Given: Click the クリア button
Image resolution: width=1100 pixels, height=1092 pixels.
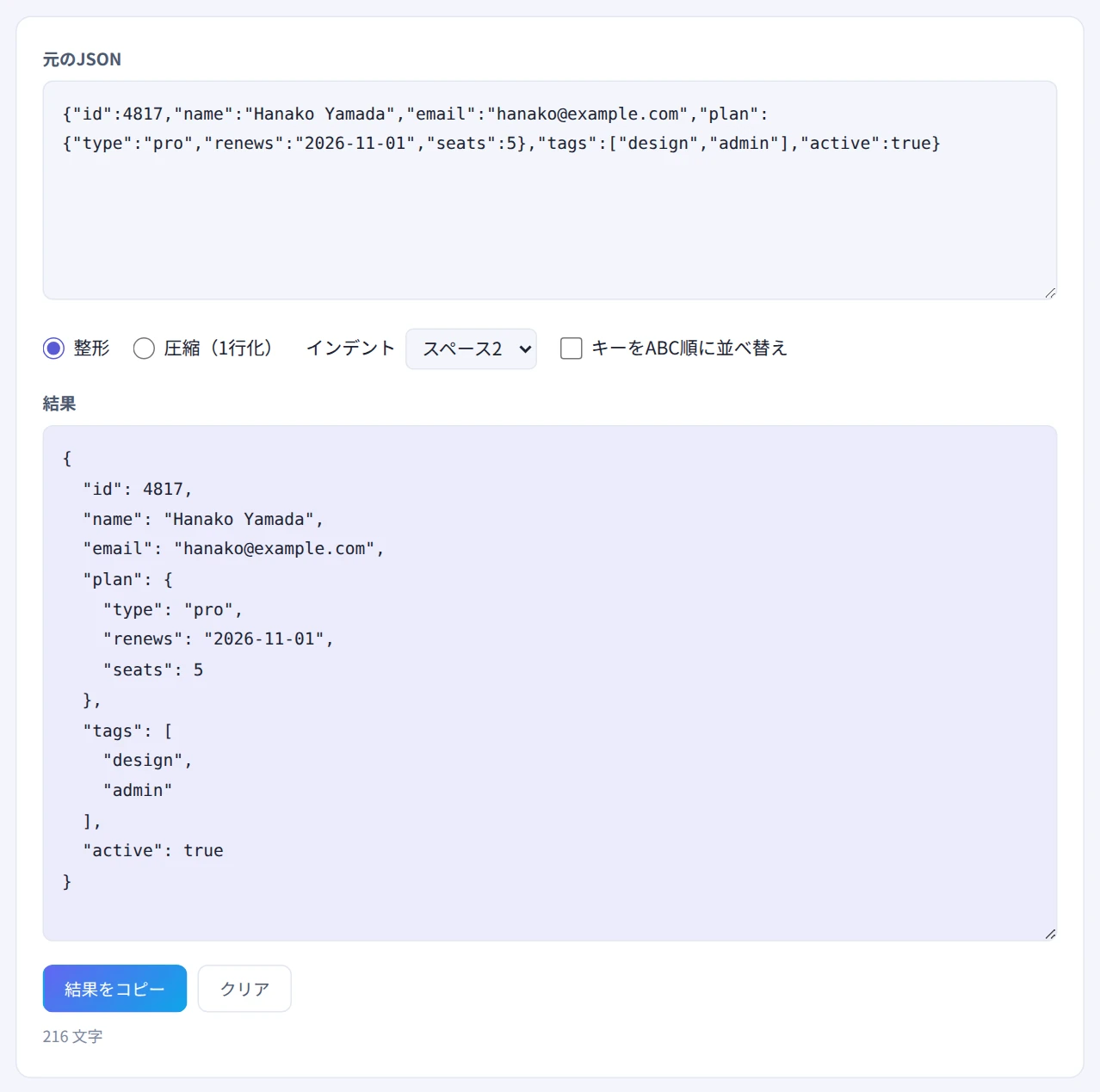Looking at the screenshot, I should (x=244, y=989).
